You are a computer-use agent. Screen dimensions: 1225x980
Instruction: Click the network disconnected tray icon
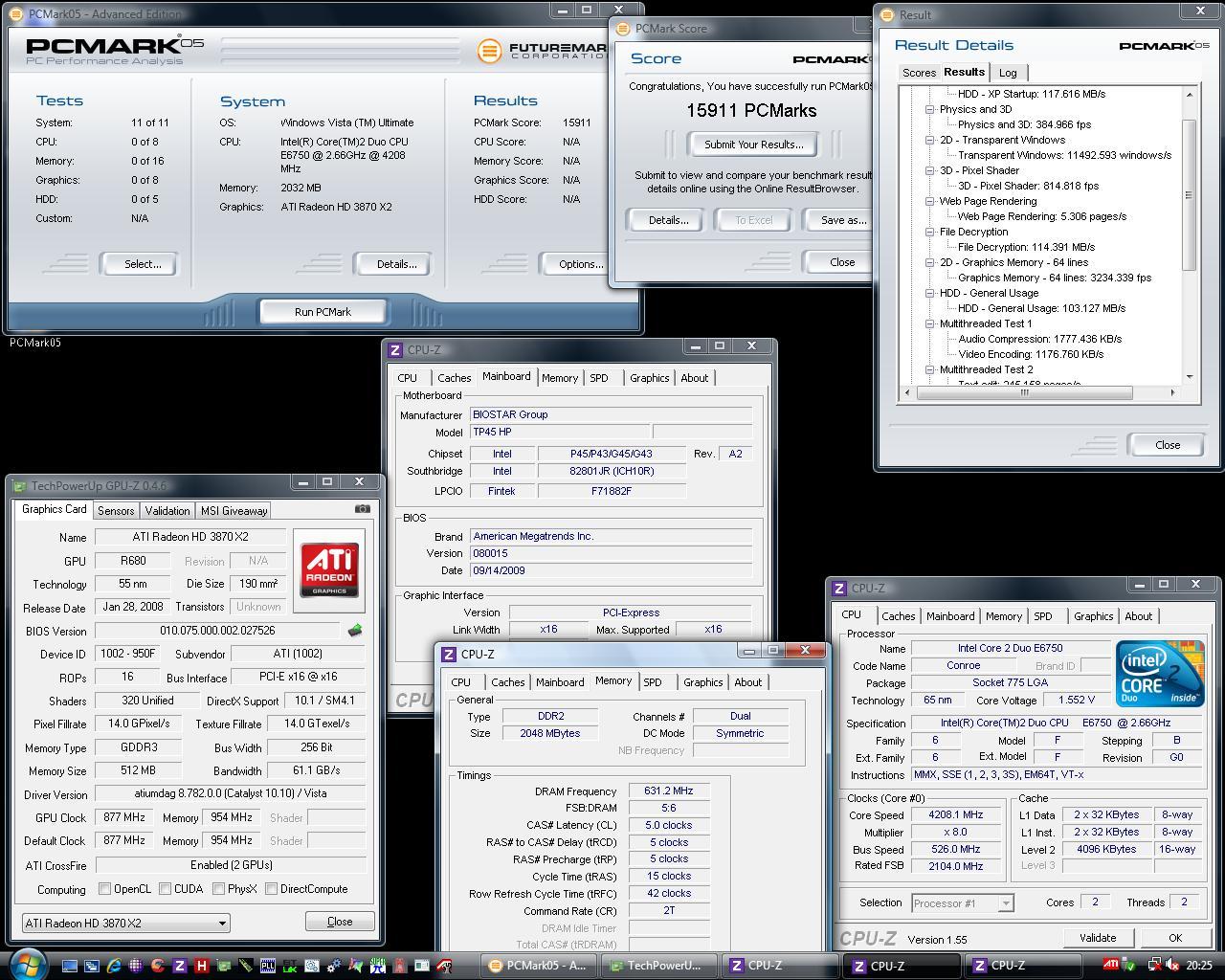(x=1155, y=965)
